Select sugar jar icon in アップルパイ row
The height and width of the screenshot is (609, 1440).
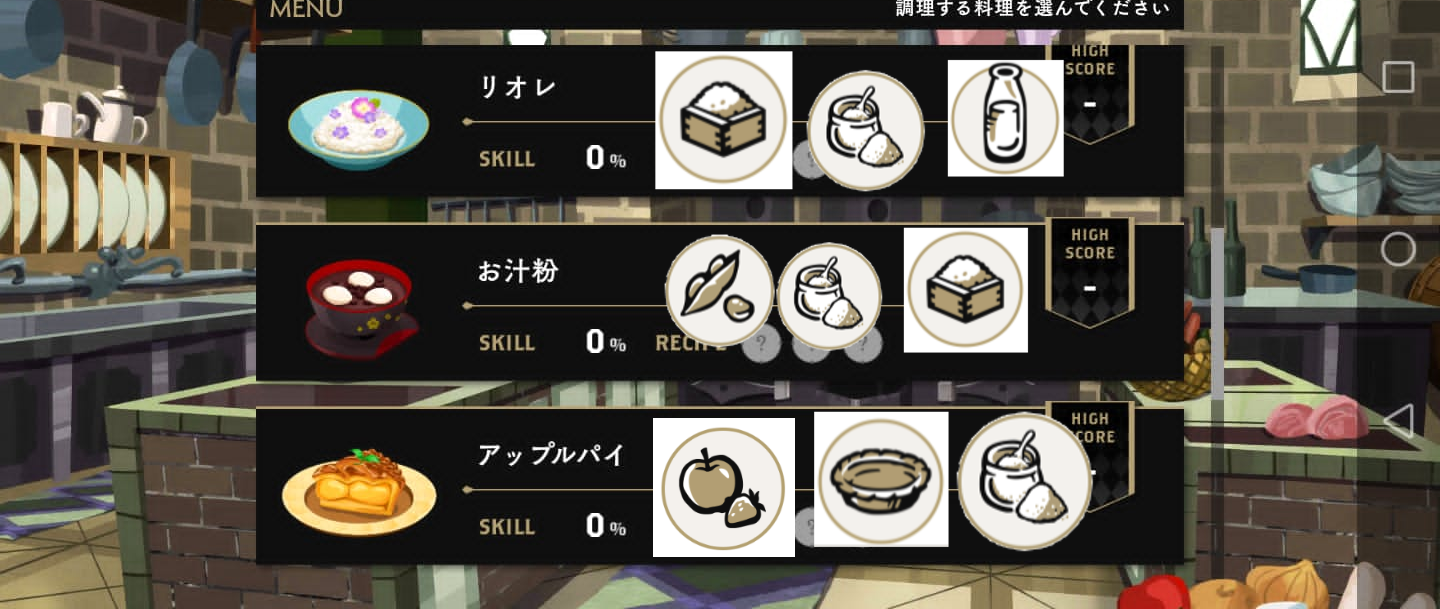click(1024, 482)
